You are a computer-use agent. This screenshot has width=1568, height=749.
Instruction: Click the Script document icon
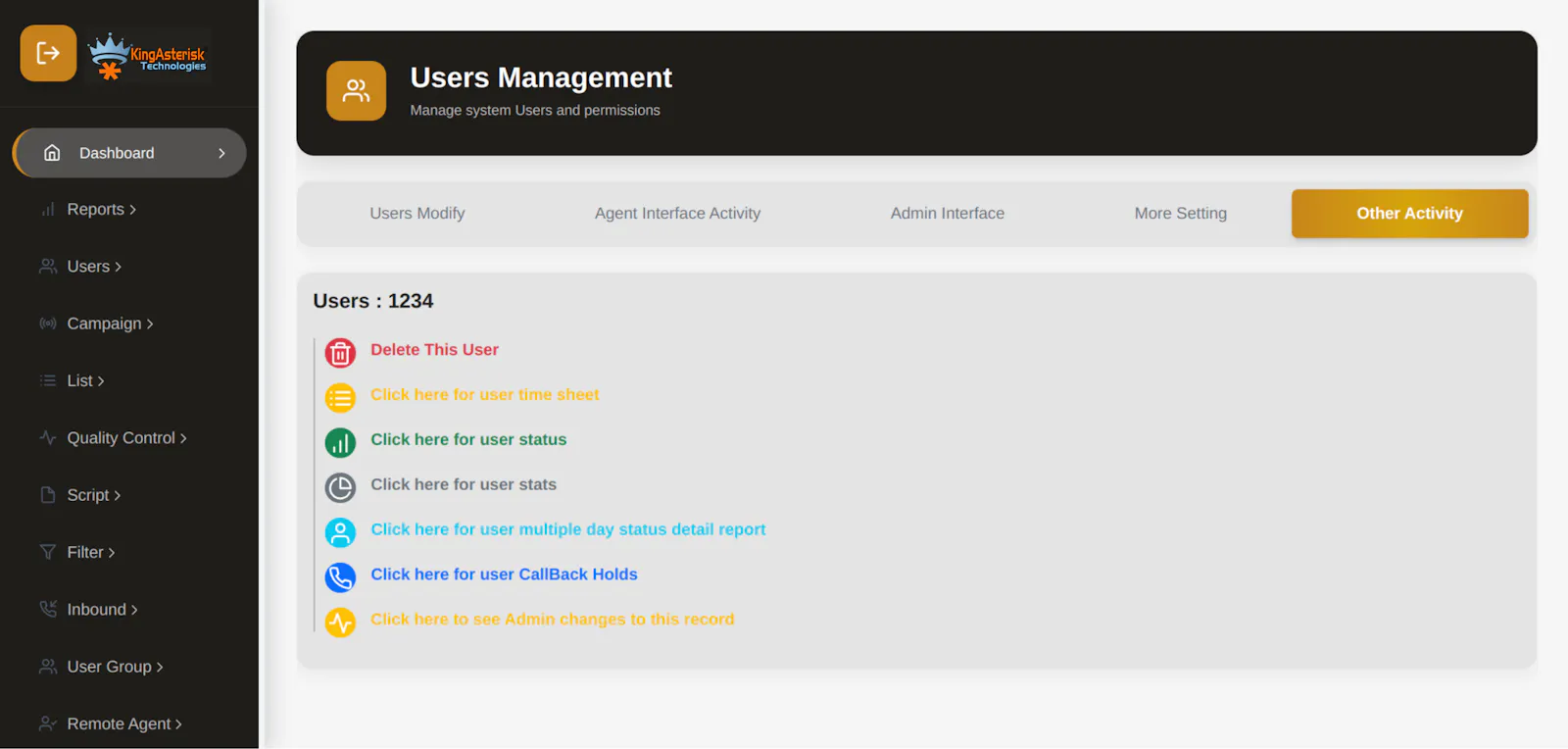(x=48, y=495)
